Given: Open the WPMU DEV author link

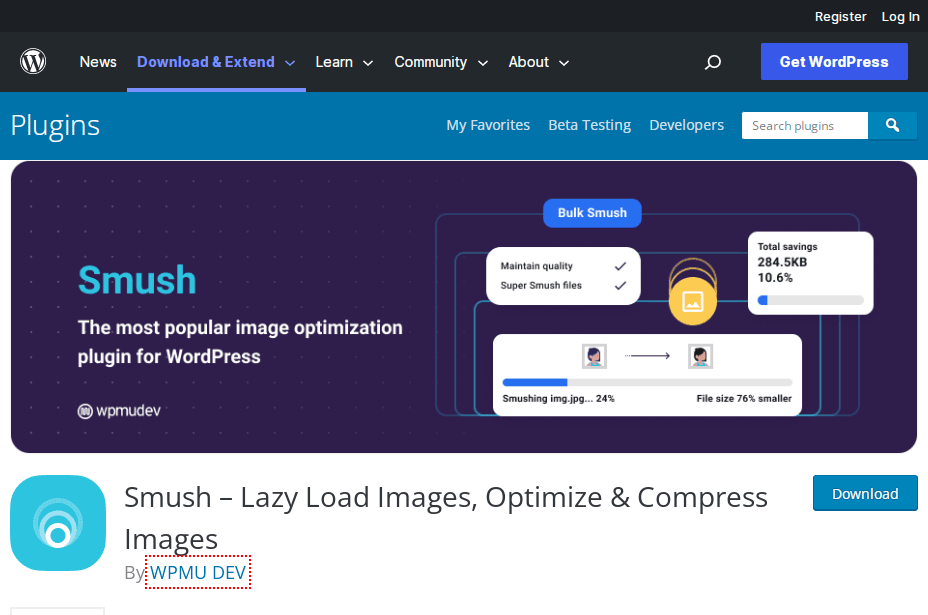Looking at the screenshot, I should pyautogui.click(x=198, y=572).
